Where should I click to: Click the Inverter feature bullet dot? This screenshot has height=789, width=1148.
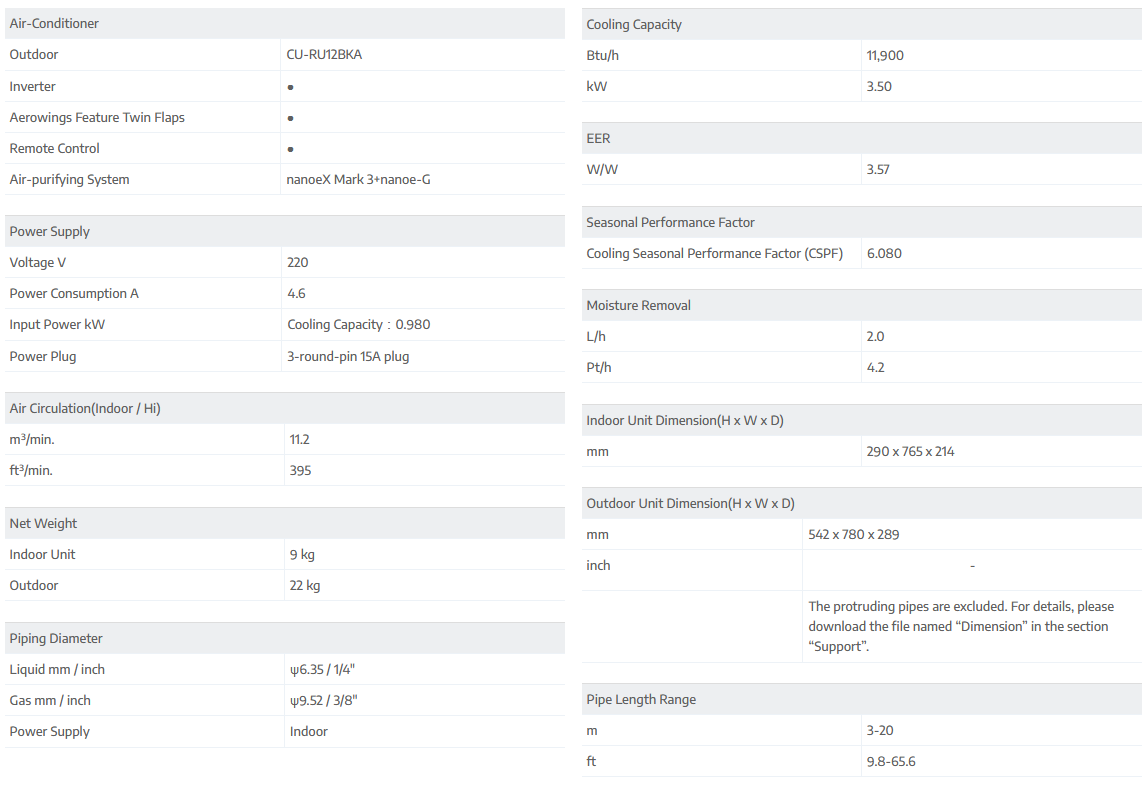(290, 87)
